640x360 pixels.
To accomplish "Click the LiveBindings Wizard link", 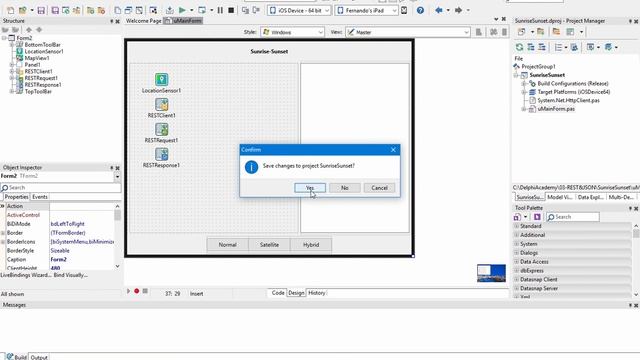I will [26, 275].
